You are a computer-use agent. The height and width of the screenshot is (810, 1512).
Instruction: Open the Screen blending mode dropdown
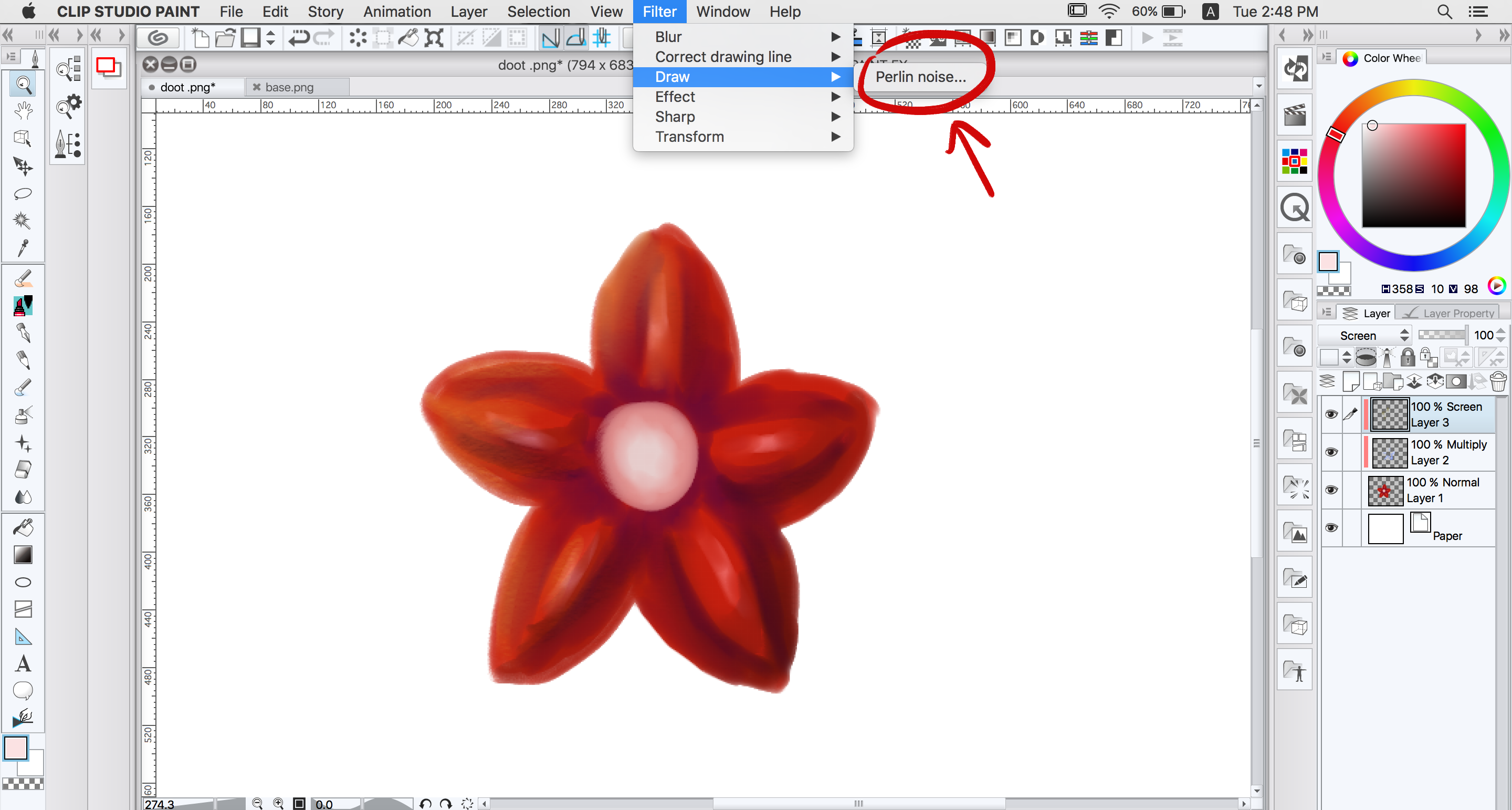1364,335
